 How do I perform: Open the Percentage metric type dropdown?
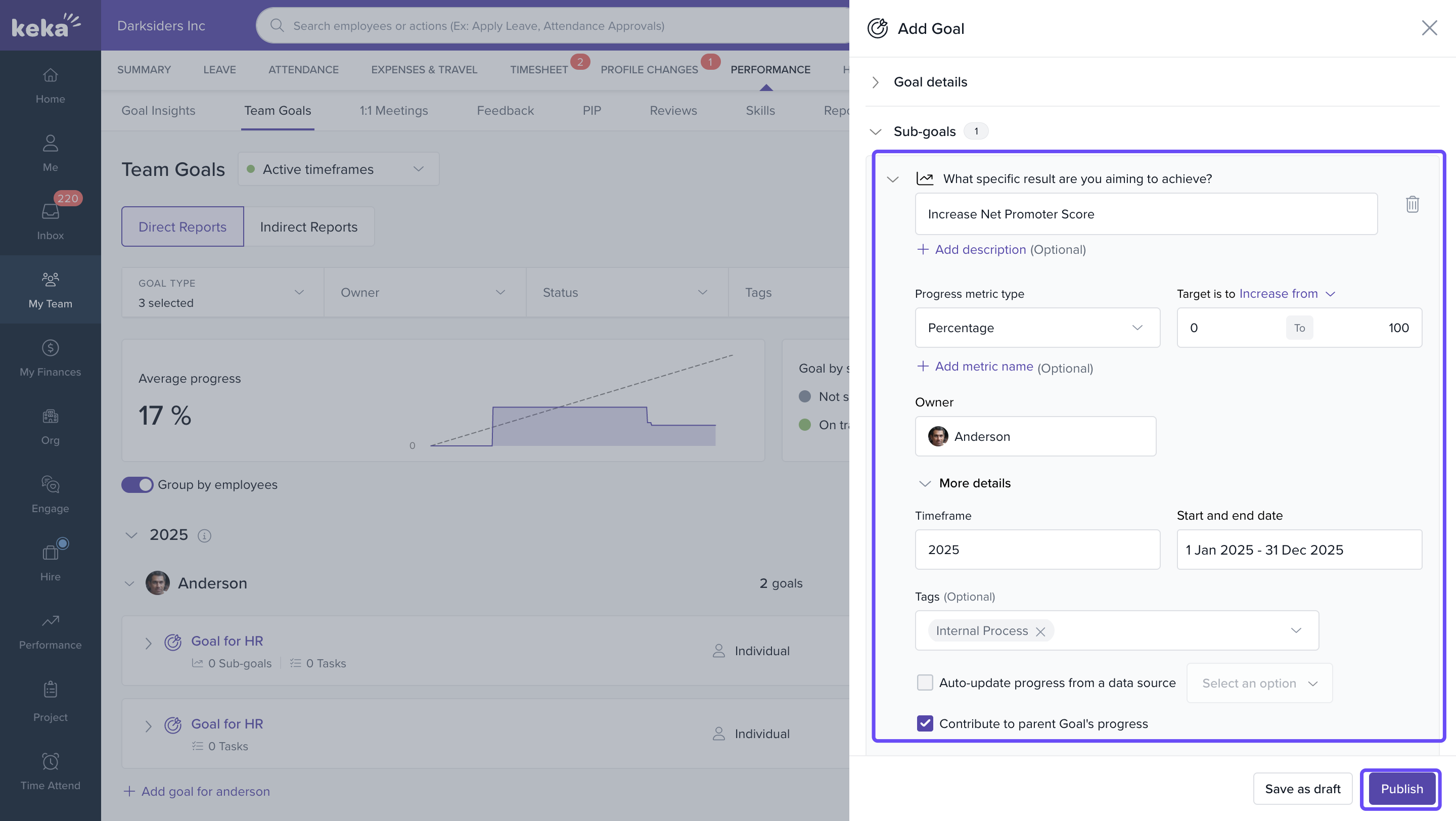click(x=1037, y=328)
